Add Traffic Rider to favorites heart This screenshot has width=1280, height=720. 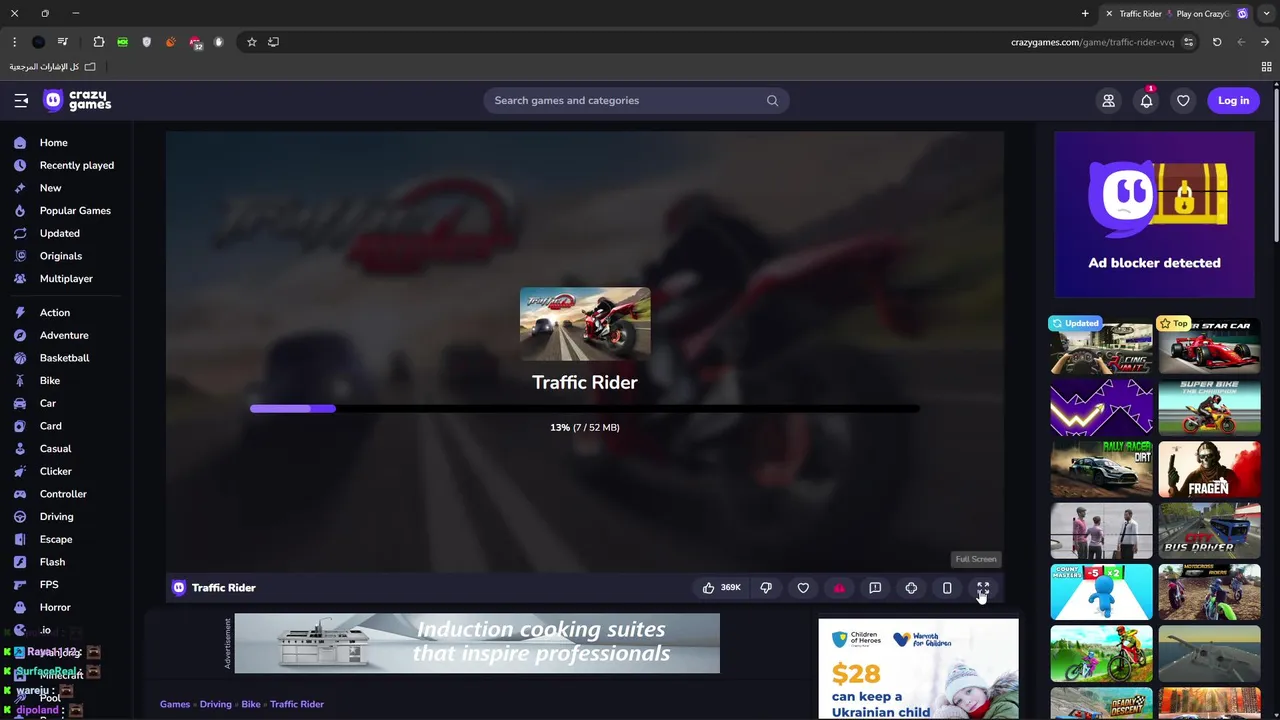tap(803, 588)
